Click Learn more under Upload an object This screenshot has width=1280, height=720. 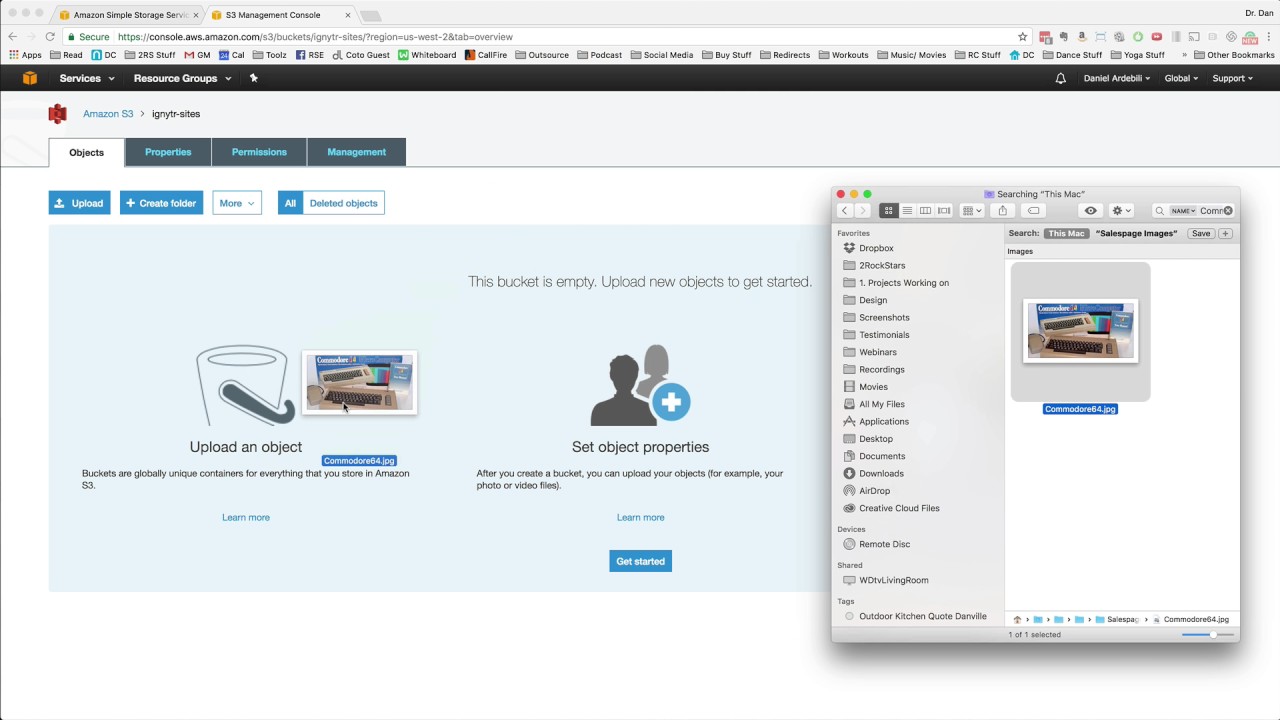tap(246, 517)
